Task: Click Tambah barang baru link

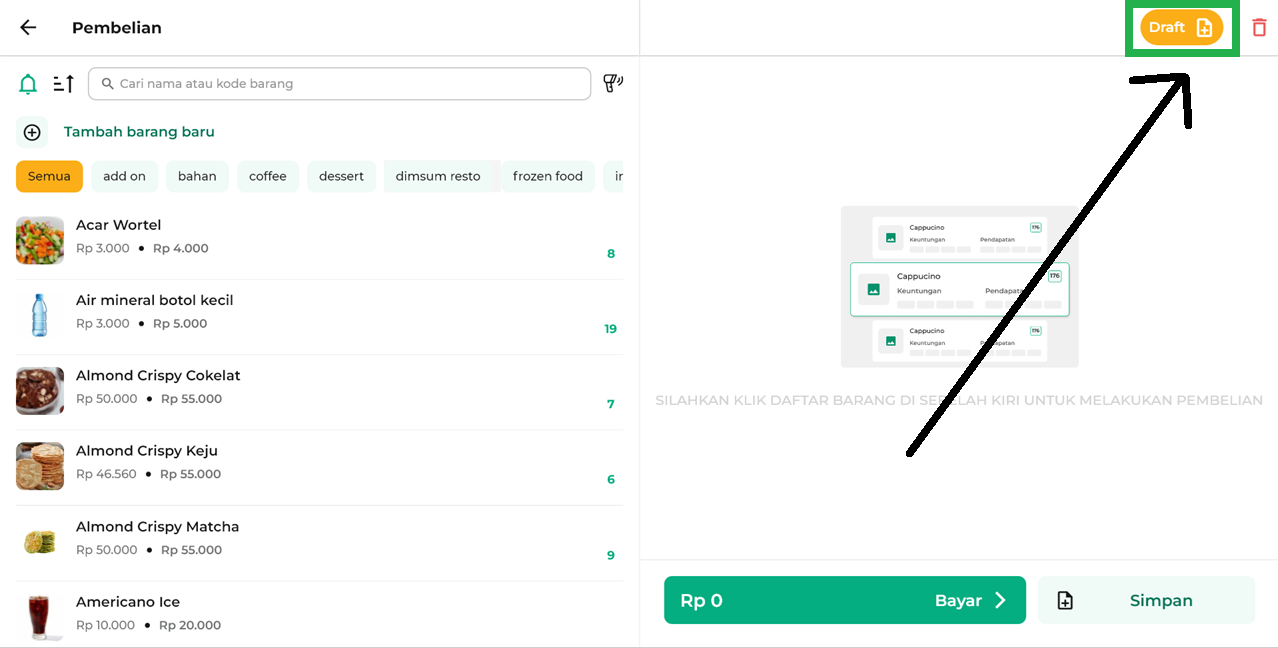Action: click(139, 132)
